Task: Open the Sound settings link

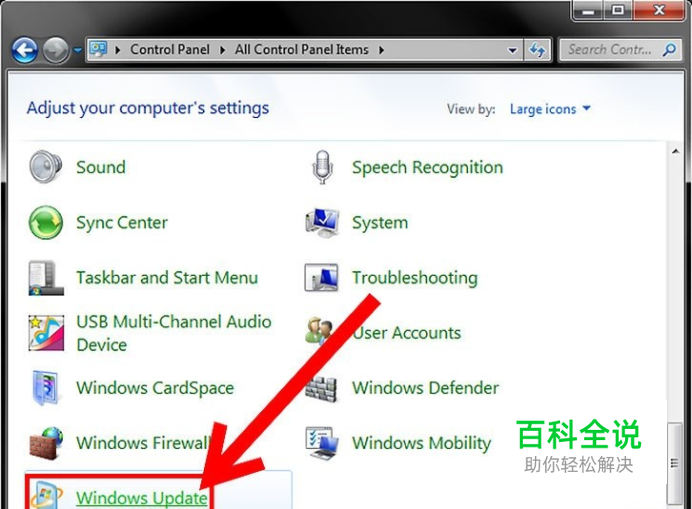Action: tap(101, 167)
